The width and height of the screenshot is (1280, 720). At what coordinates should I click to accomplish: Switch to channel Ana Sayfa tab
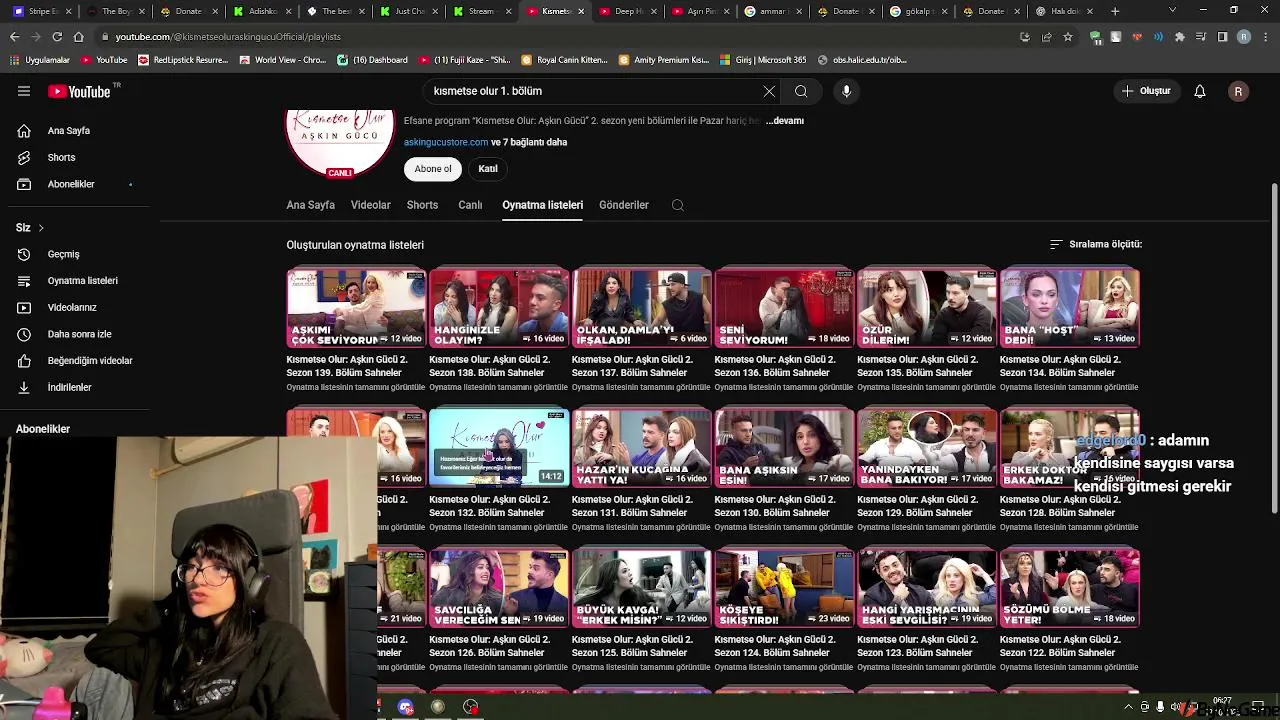[311, 205]
